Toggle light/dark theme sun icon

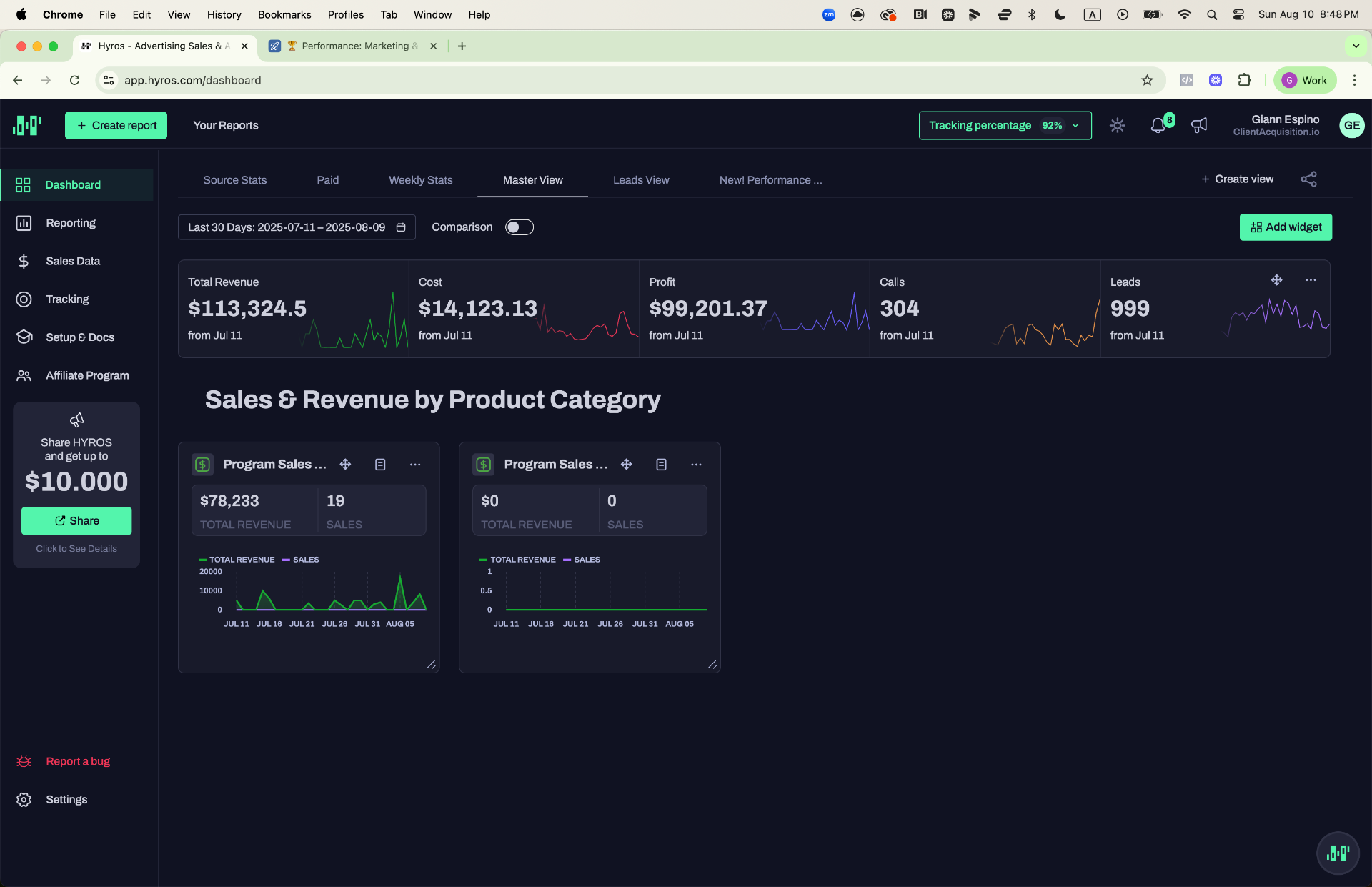tap(1118, 125)
